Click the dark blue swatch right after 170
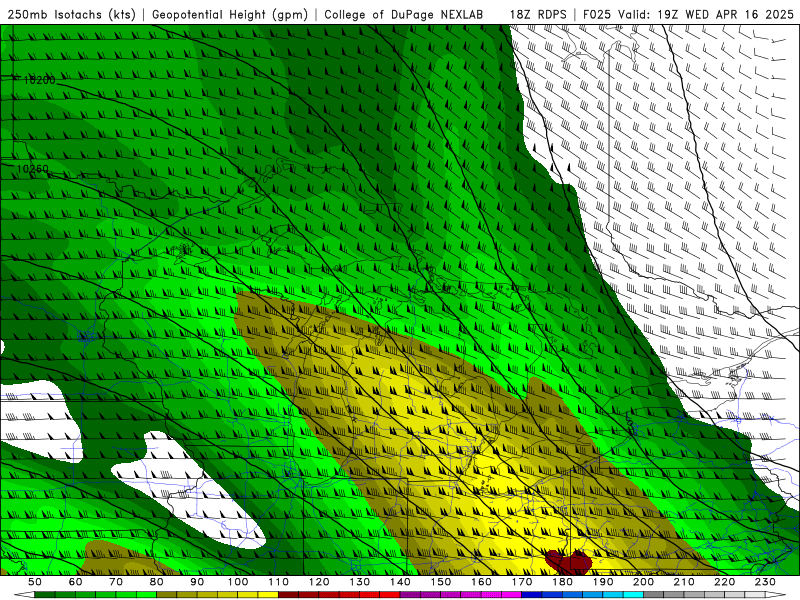Screen dimensions: 800x600 tap(532, 595)
